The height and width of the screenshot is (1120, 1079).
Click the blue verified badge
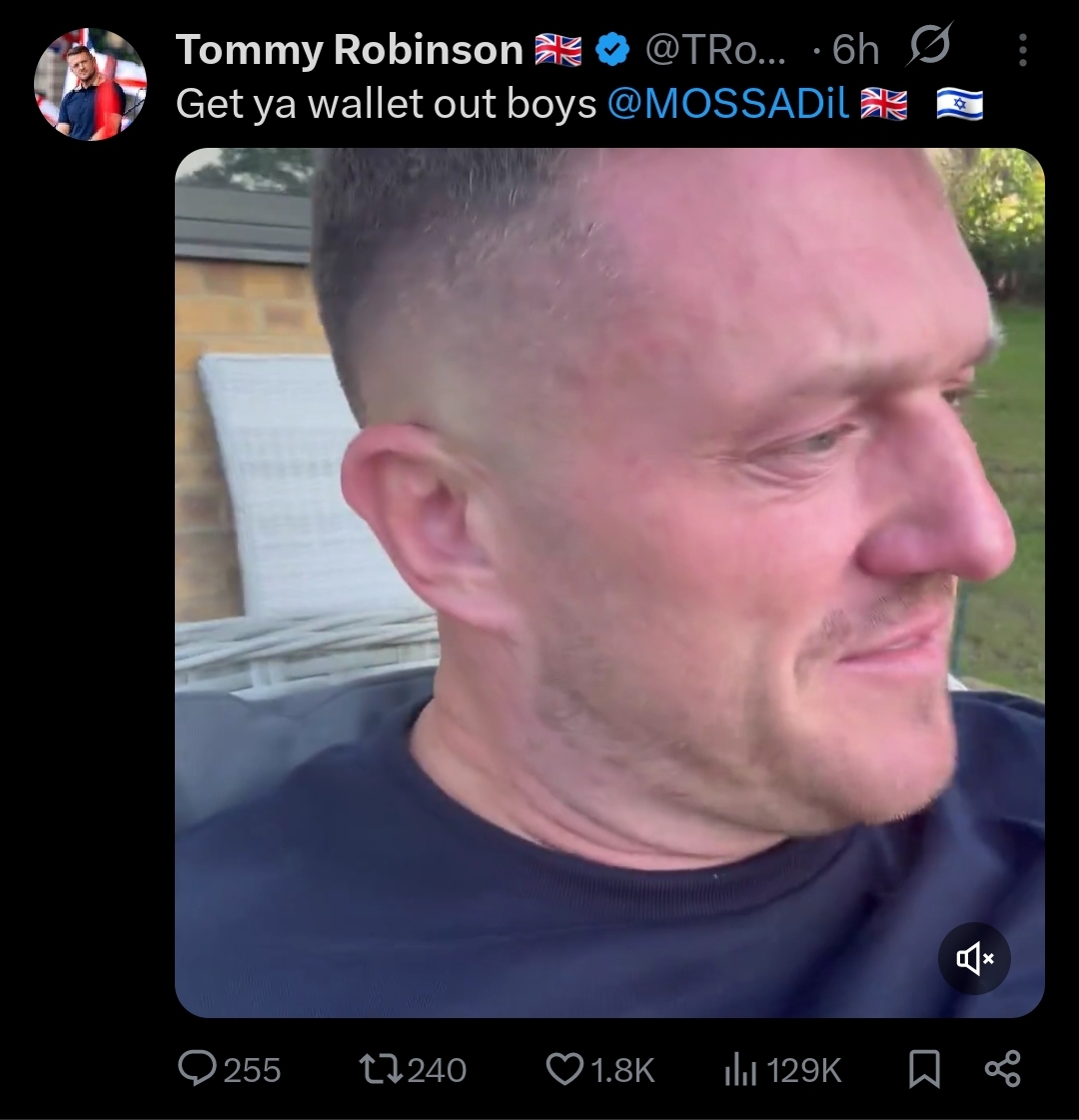[612, 50]
